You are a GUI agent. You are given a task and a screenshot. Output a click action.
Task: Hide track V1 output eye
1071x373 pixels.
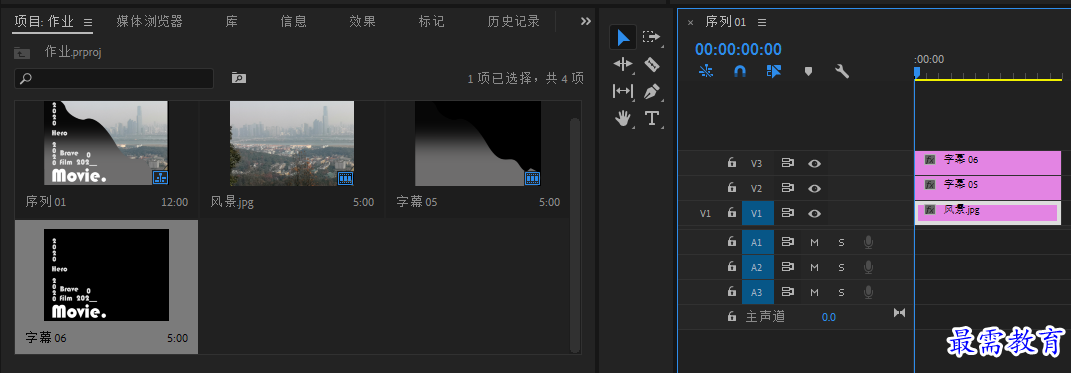[x=814, y=214]
